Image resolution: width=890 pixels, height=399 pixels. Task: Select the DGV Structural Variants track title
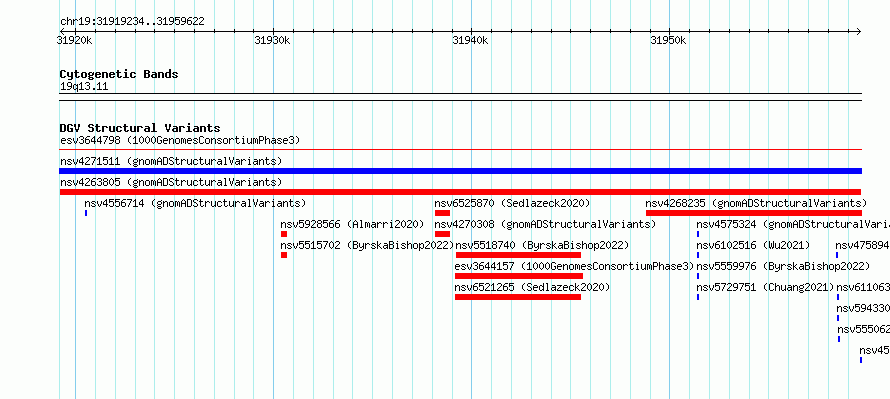(140, 128)
